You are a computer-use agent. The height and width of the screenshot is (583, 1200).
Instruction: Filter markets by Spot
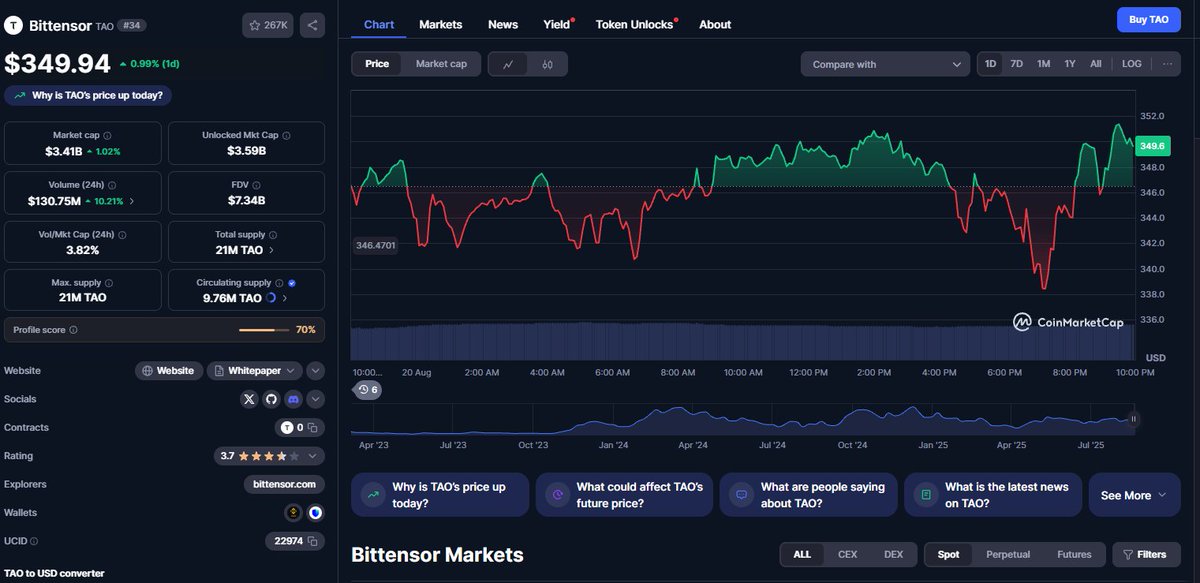point(949,554)
